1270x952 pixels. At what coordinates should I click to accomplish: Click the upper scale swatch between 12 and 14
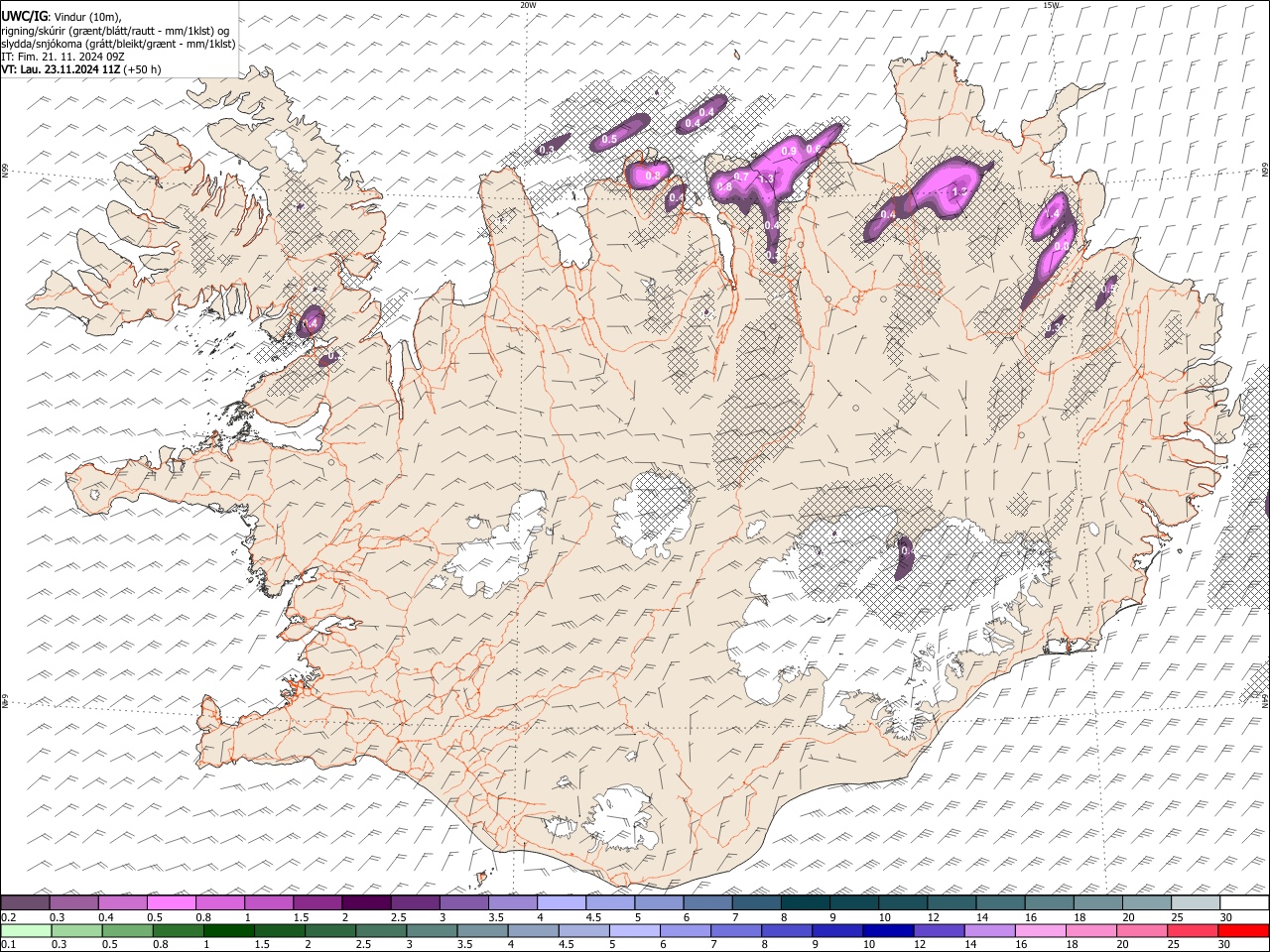[952, 902]
